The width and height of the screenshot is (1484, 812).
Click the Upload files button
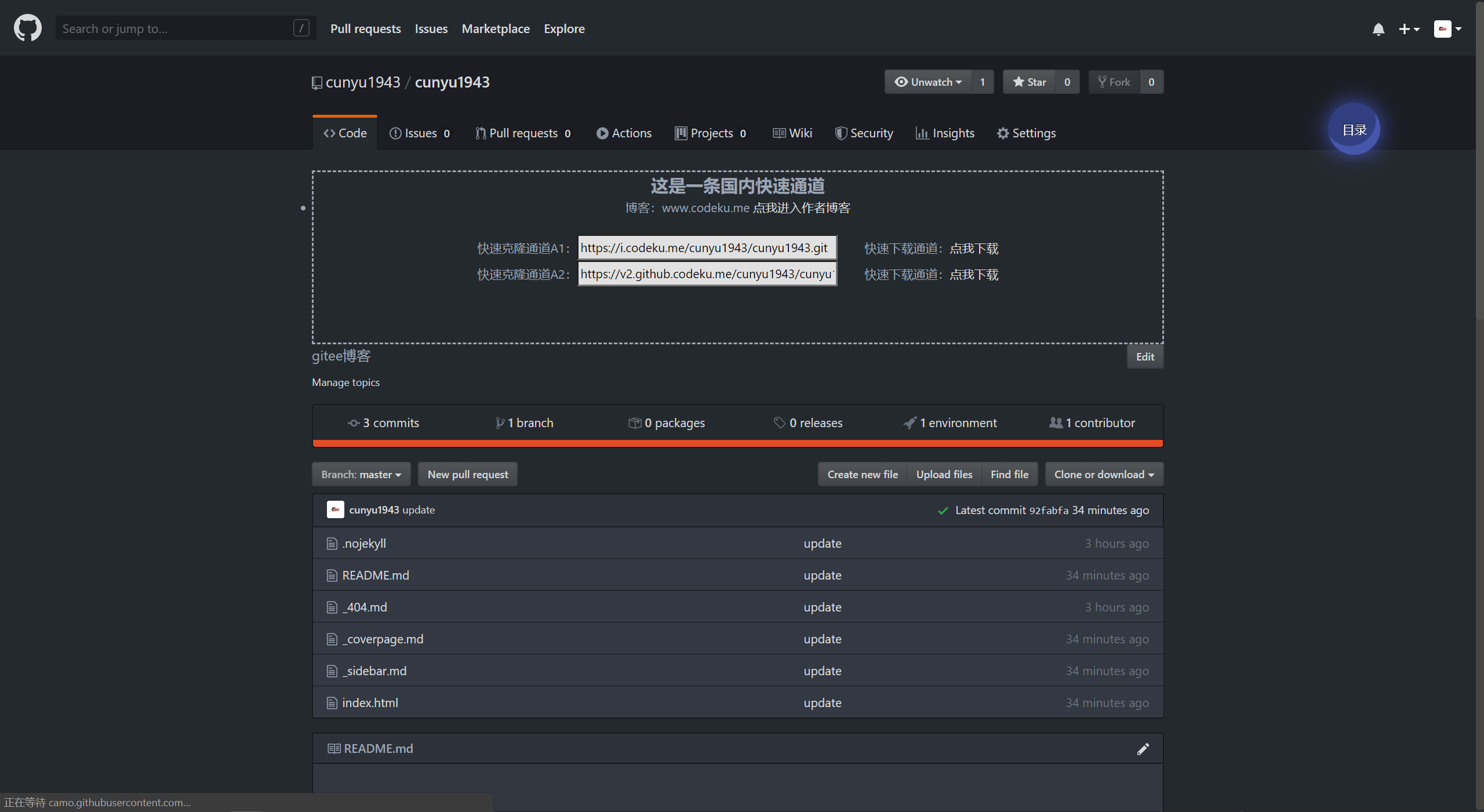point(944,474)
